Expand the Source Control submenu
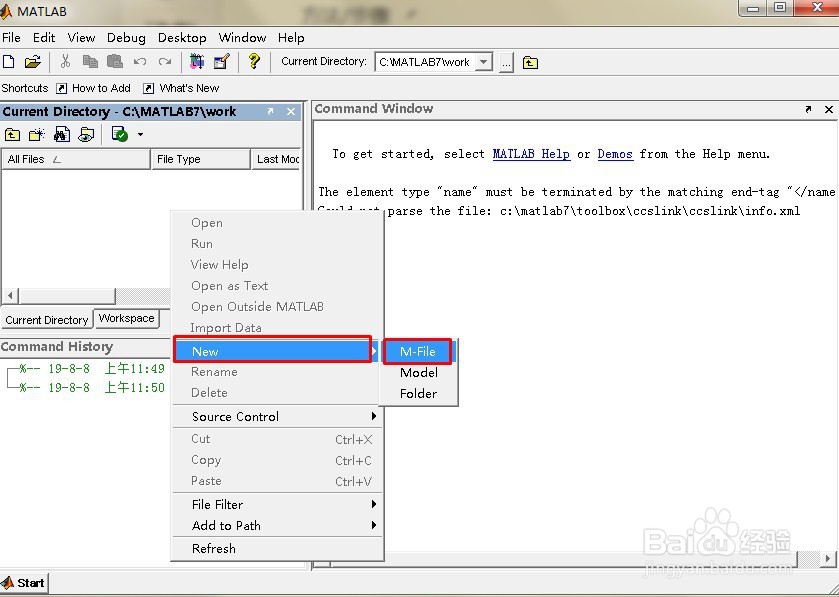This screenshot has width=839, height=597. pyautogui.click(x=276, y=417)
